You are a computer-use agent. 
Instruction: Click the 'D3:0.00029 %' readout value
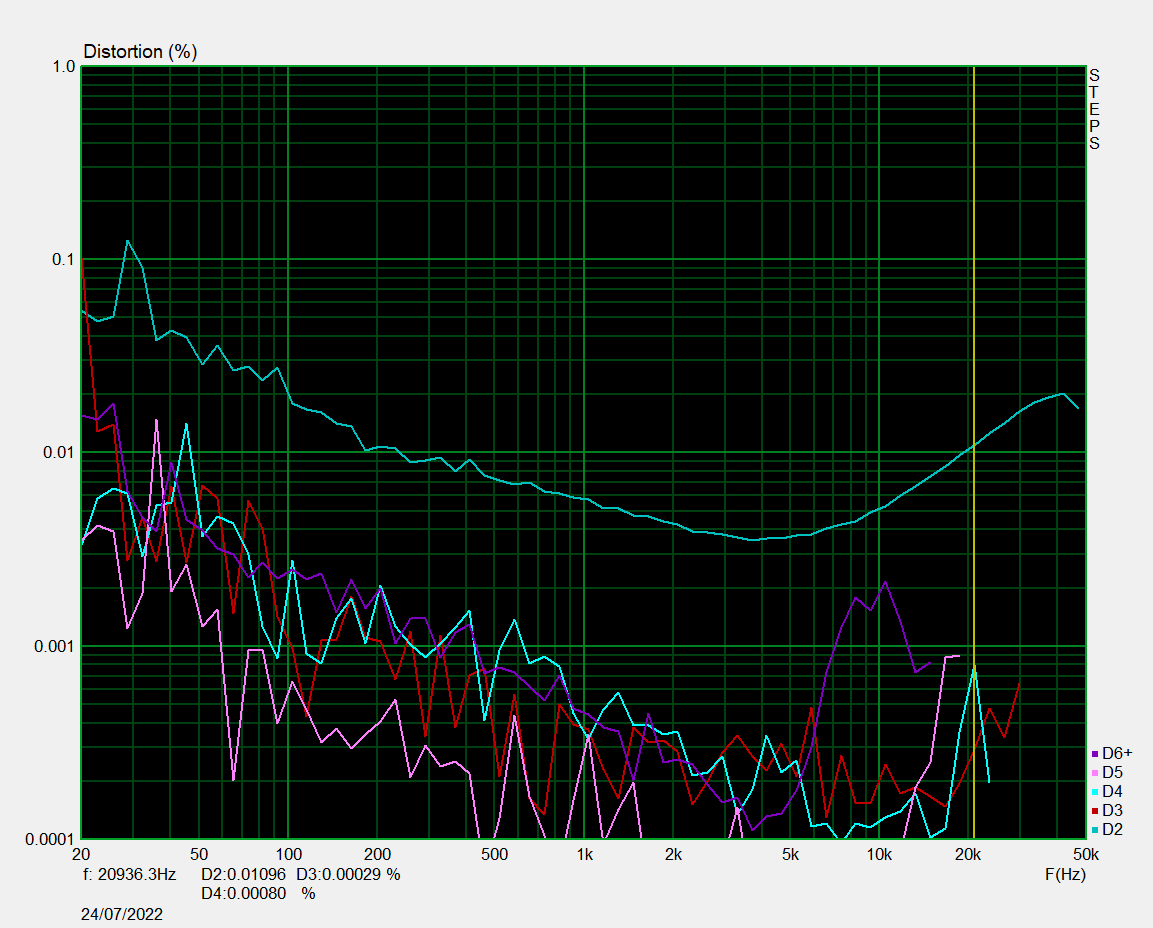[349, 874]
